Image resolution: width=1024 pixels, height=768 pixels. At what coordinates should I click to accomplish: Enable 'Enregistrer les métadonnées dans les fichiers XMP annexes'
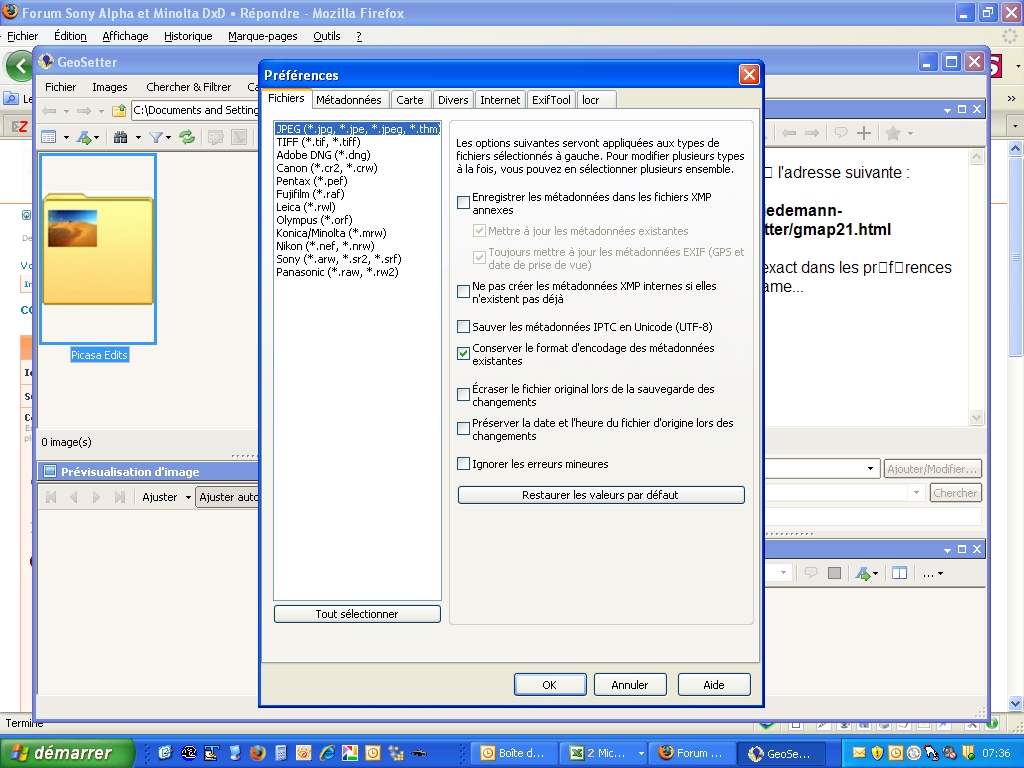click(463, 202)
